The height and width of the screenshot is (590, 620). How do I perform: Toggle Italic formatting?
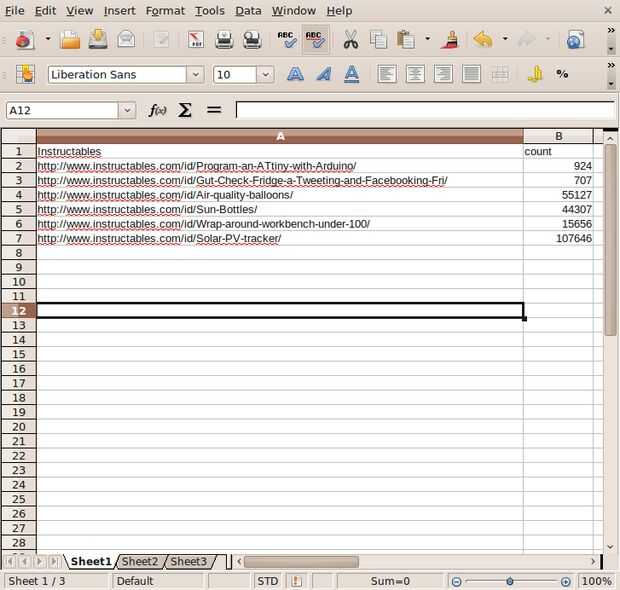323,74
